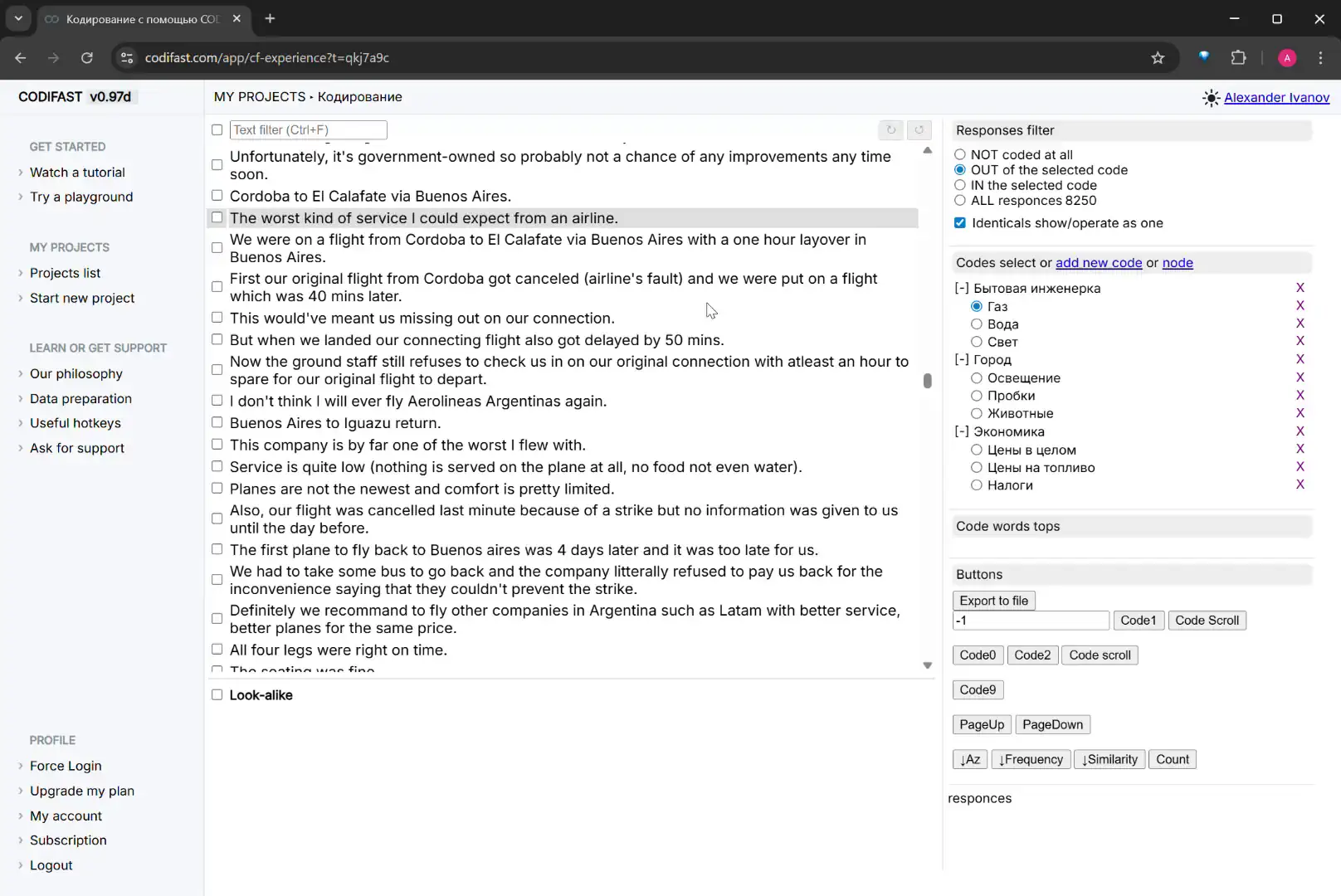Bookmark this page with the star icon
The height and width of the screenshot is (896, 1341).
point(1158,58)
